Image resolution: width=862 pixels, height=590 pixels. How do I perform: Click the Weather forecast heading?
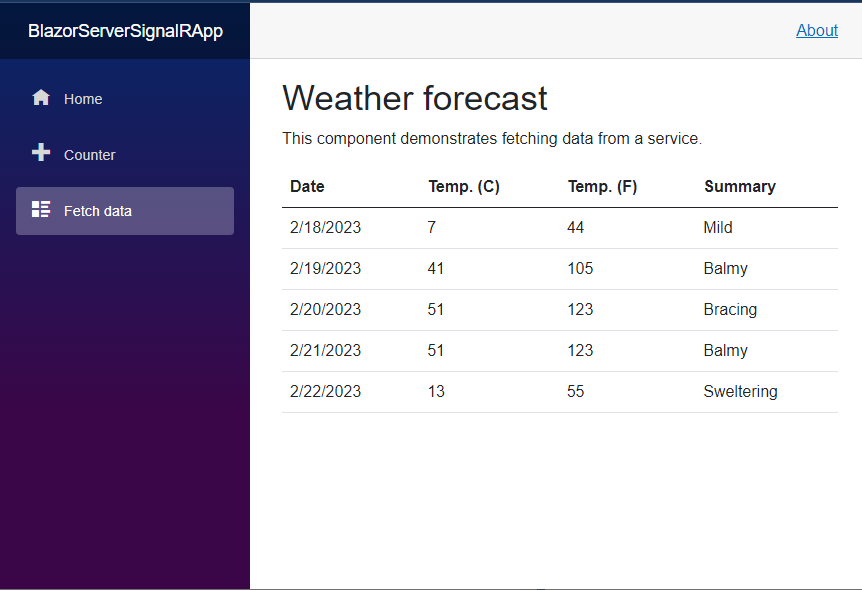click(x=415, y=98)
